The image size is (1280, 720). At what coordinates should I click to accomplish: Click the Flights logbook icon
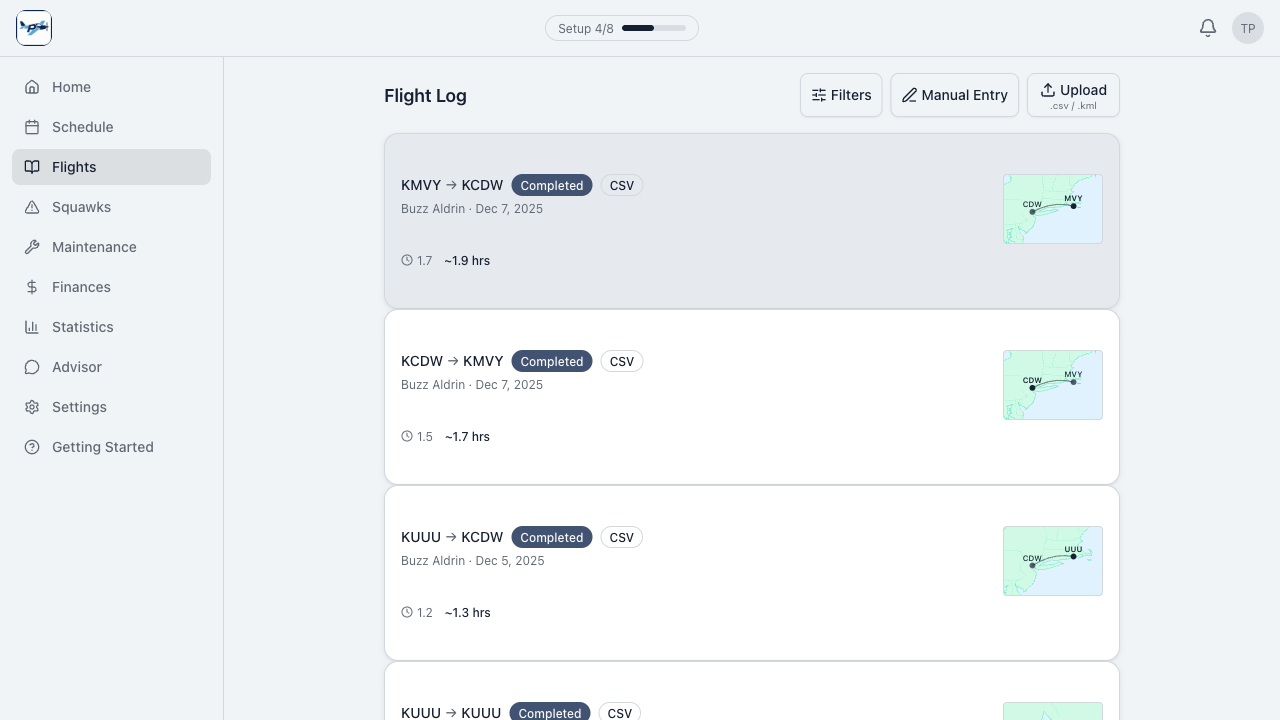coord(31,167)
